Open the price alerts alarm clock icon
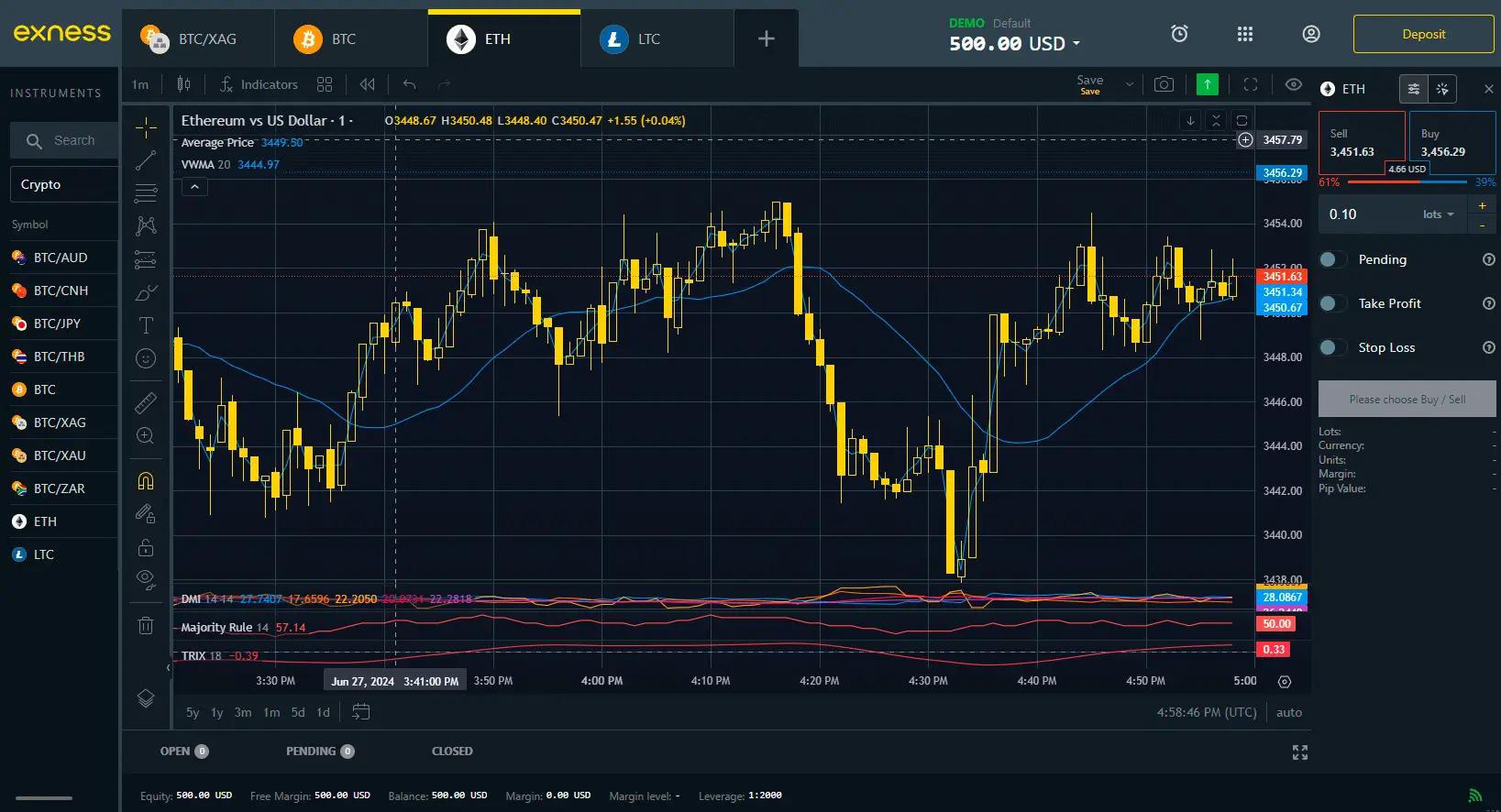Screen dimensions: 1501x812 tap(1179, 34)
